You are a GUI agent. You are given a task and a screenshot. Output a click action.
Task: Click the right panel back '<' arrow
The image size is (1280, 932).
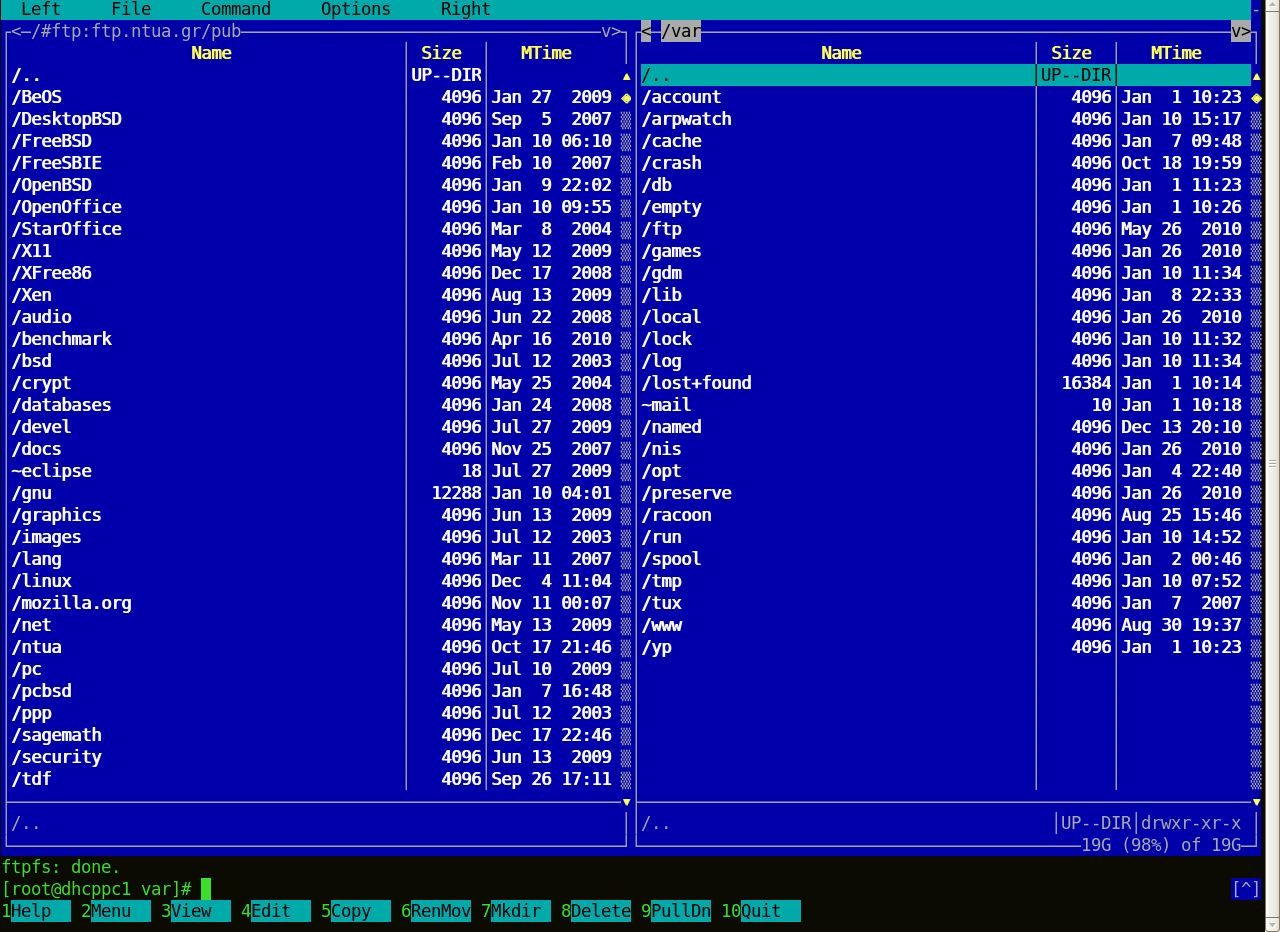pos(646,31)
